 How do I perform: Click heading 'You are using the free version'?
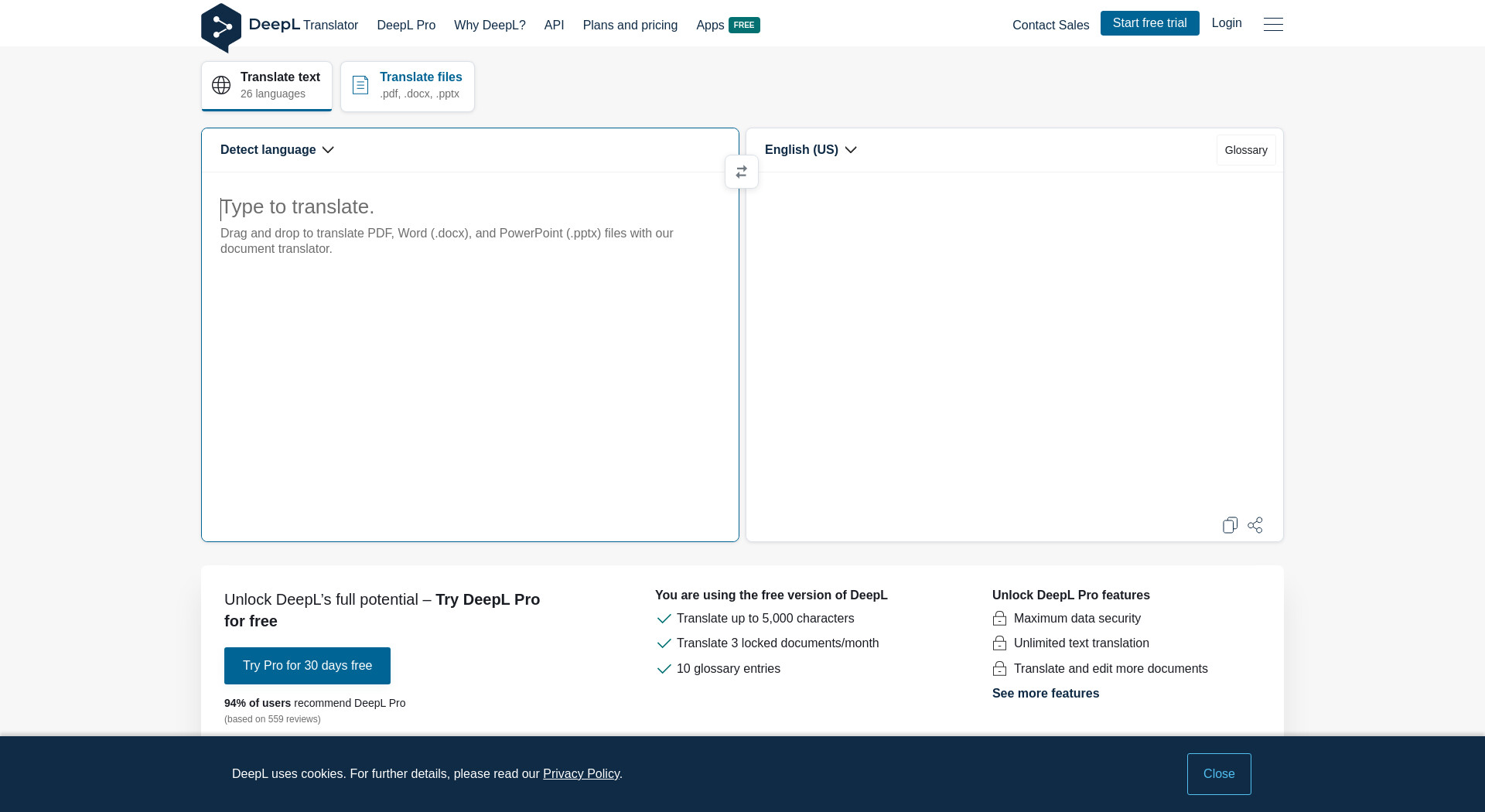[x=771, y=595]
